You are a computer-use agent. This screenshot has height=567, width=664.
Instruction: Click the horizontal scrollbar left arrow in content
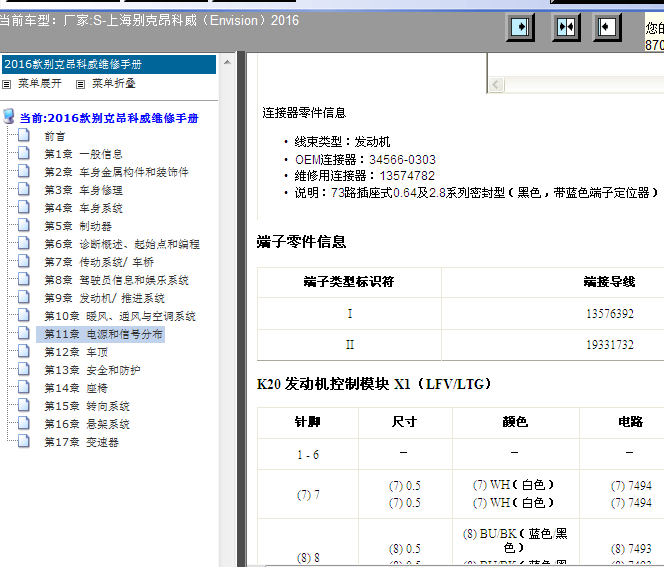click(x=496, y=84)
